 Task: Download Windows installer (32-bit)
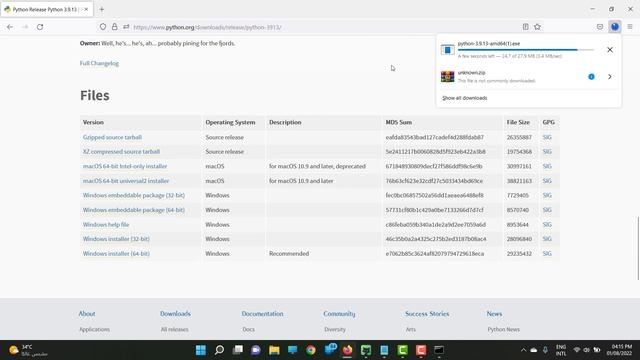(x=116, y=239)
